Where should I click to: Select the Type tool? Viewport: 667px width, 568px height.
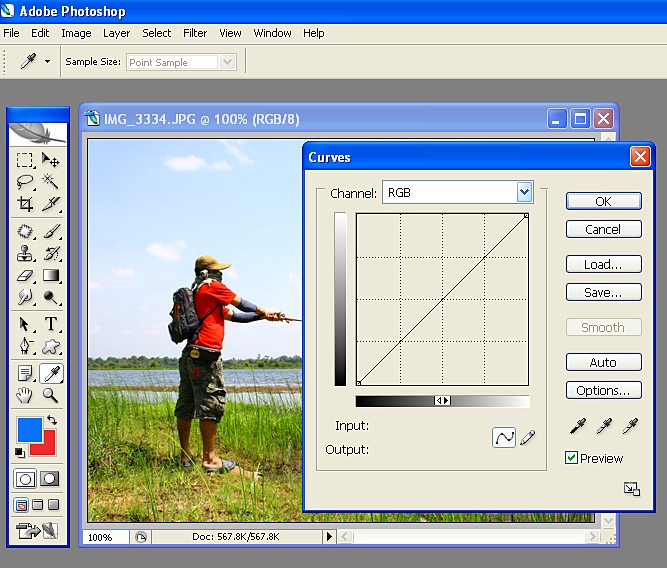pos(51,324)
